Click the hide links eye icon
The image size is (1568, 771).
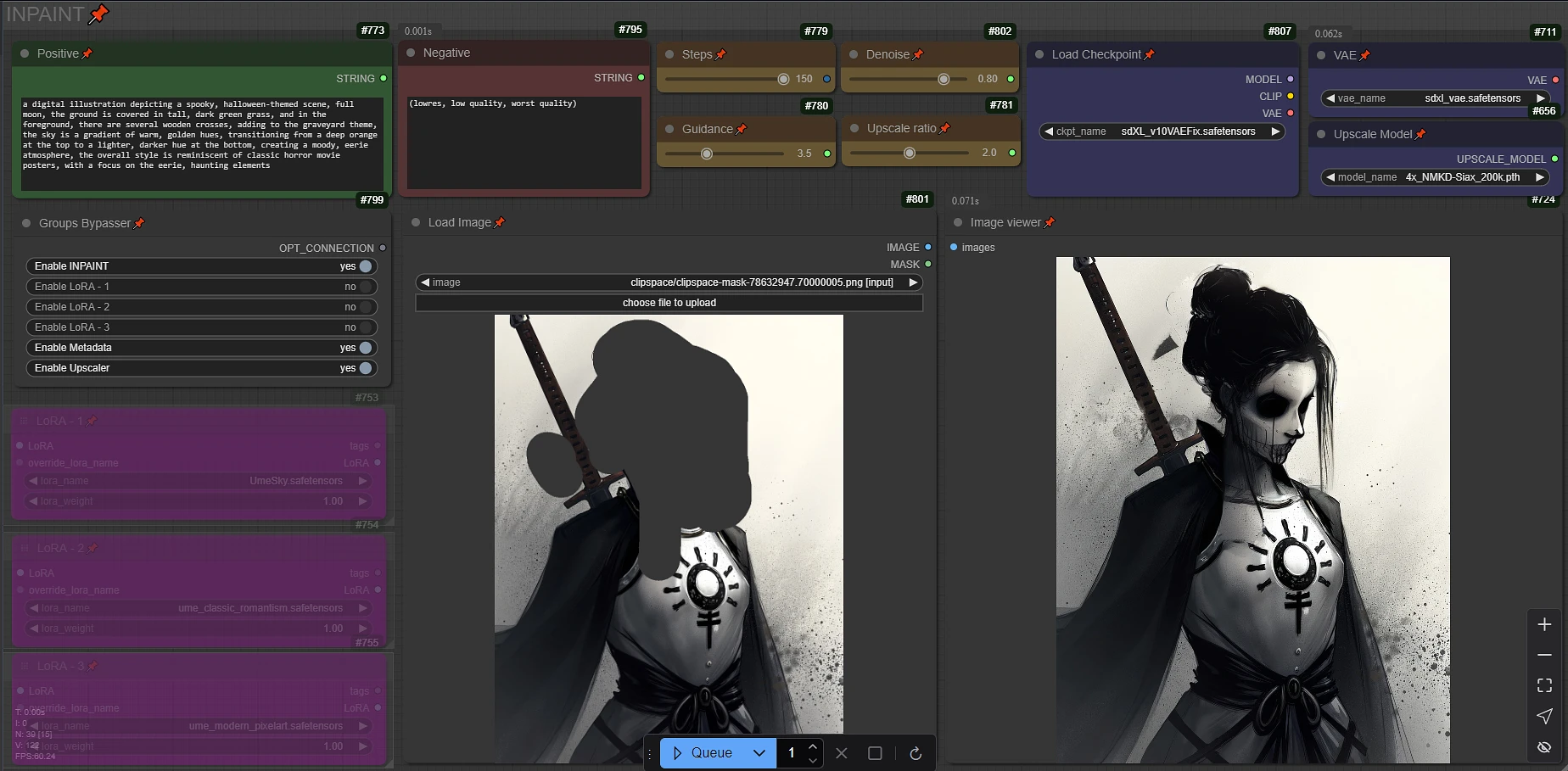1544,747
